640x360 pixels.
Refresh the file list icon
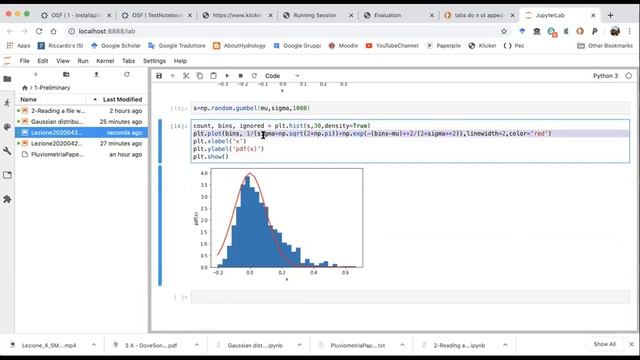click(x=127, y=75)
